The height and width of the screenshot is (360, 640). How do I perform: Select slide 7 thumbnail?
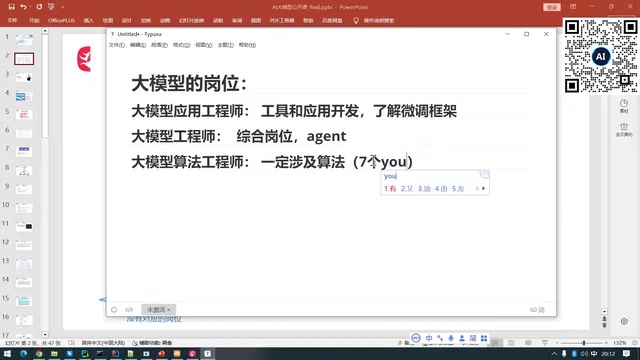point(24,152)
